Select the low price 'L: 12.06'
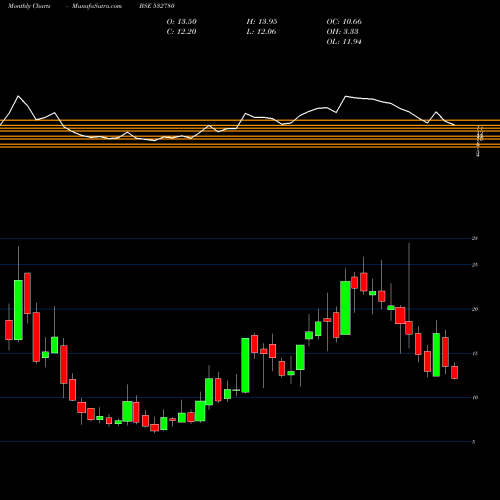 262,32
